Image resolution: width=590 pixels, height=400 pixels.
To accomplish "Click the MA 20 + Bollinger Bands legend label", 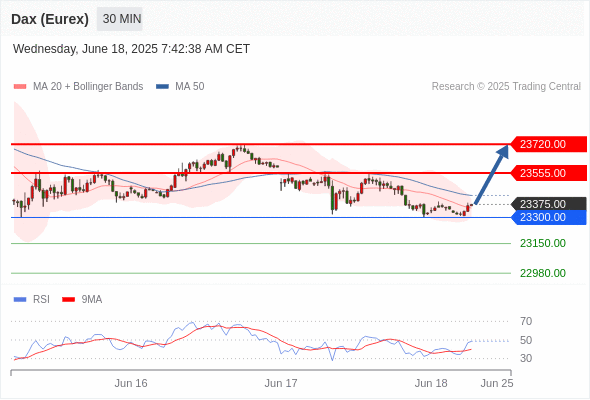I will click(x=88, y=87).
